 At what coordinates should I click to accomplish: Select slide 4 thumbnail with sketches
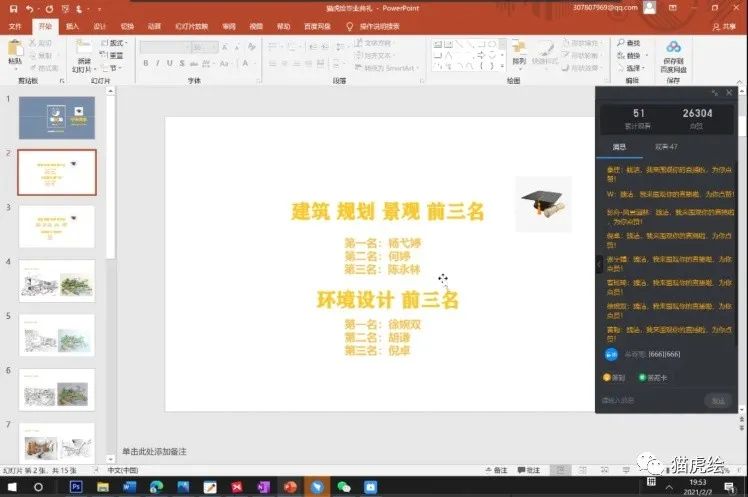[57, 281]
